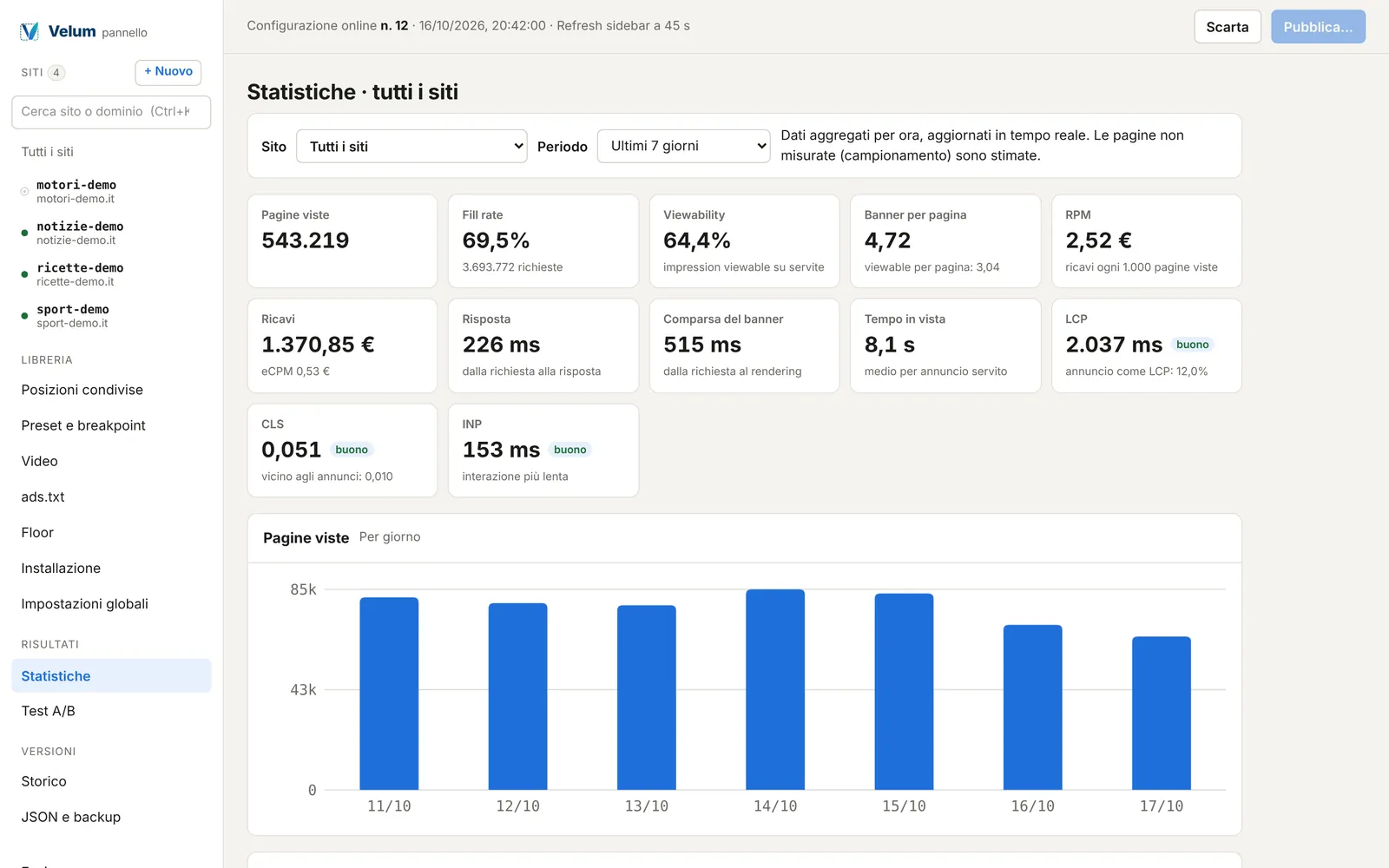Select the notizie-demo site
This screenshot has width=1389, height=868.
pos(111,233)
